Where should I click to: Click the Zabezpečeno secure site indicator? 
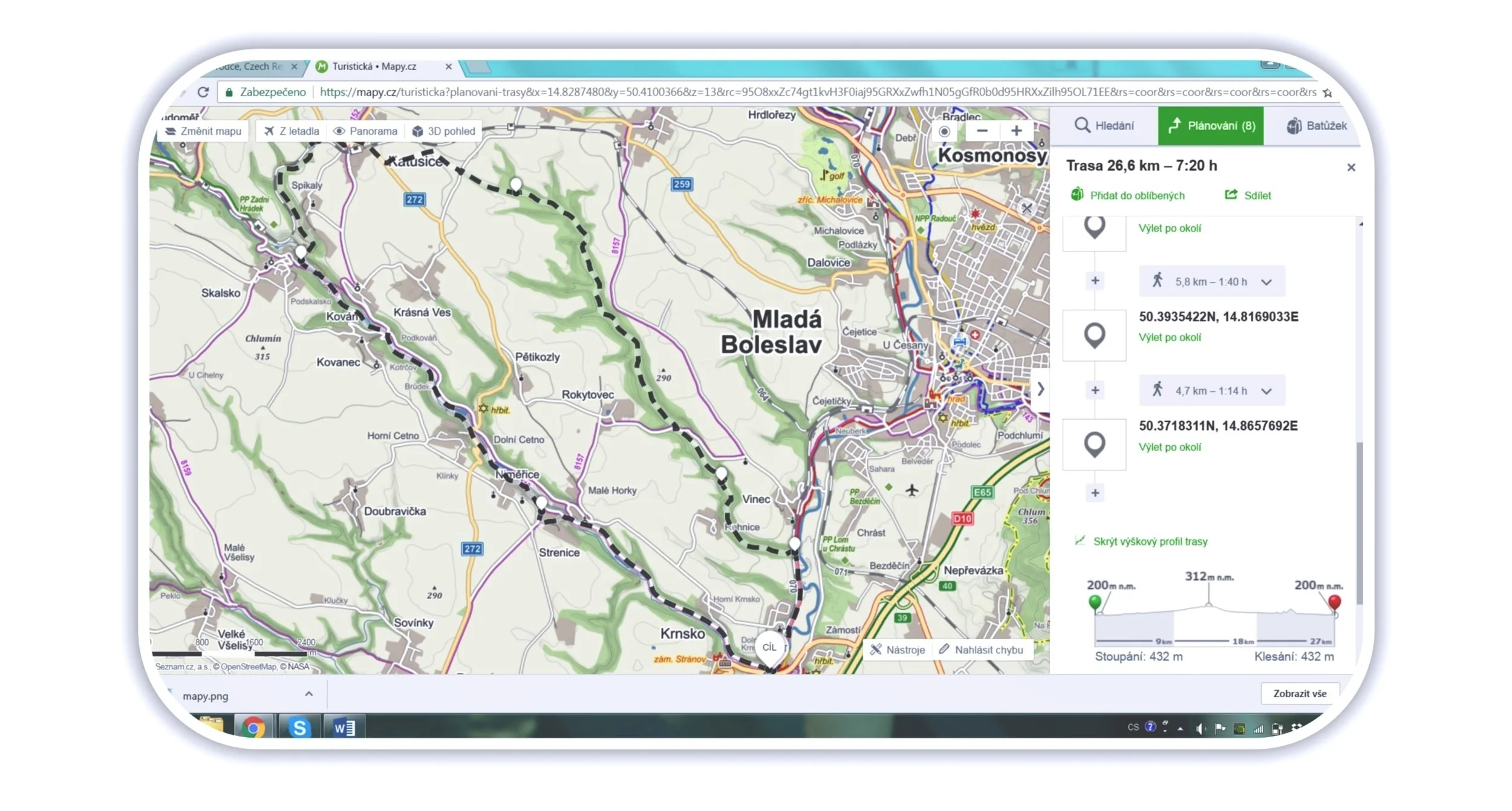[266, 92]
